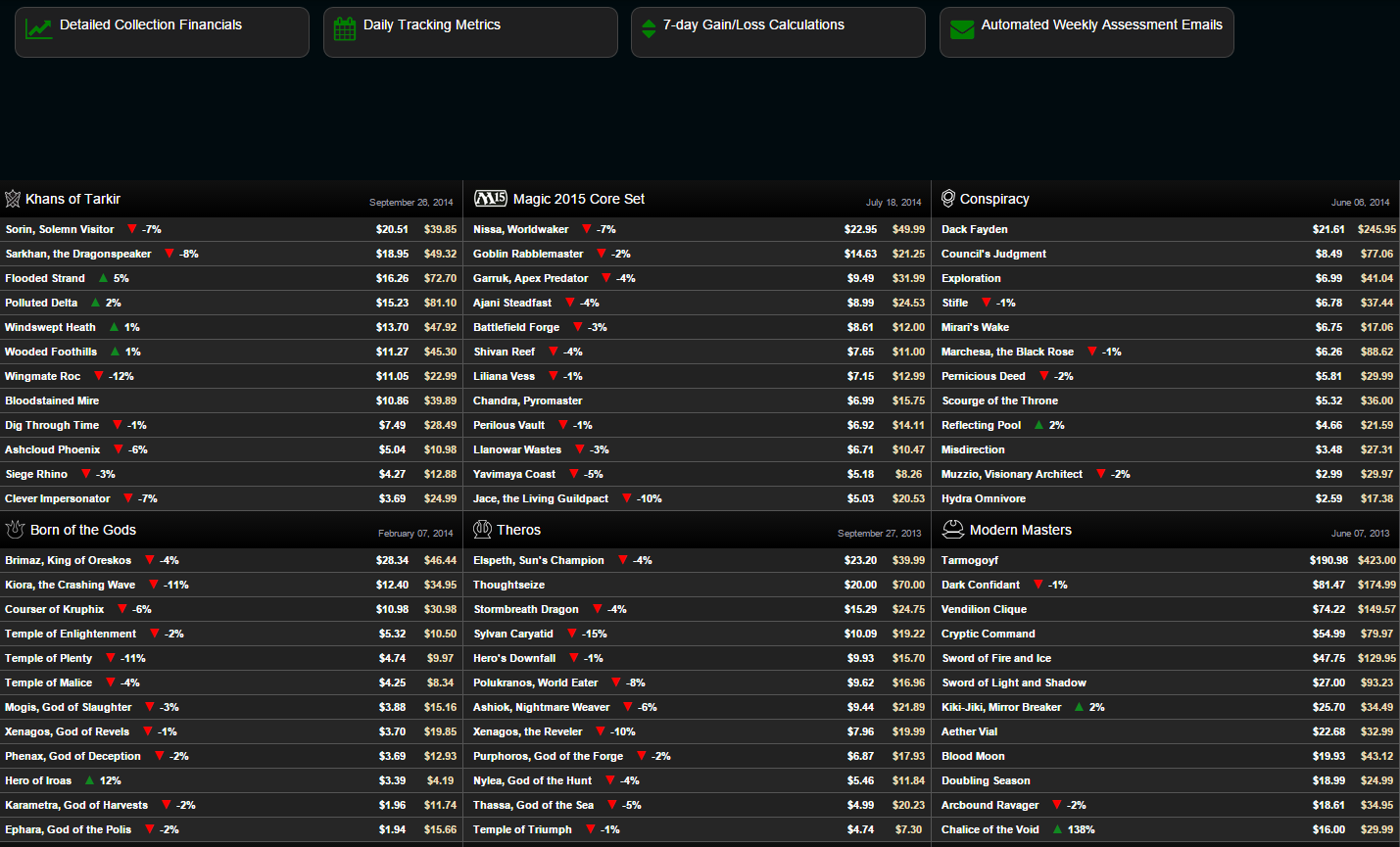Image resolution: width=1400 pixels, height=847 pixels.
Task: Open the Theros set page
Action: (x=518, y=530)
